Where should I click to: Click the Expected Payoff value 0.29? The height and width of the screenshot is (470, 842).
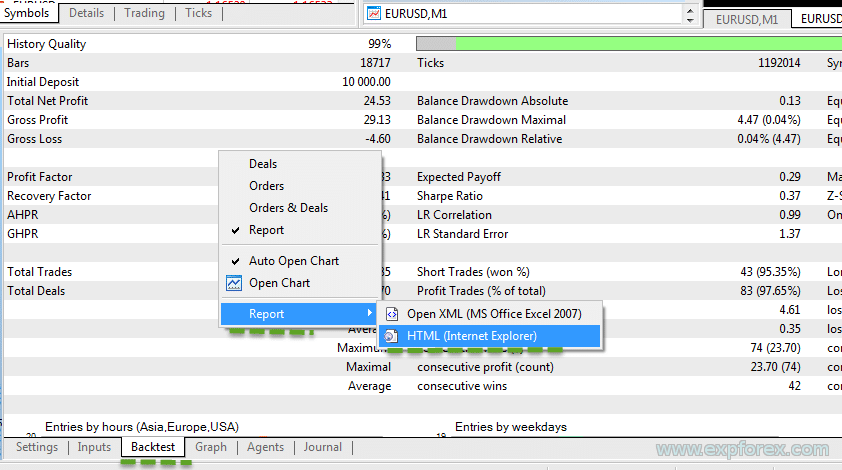790,177
